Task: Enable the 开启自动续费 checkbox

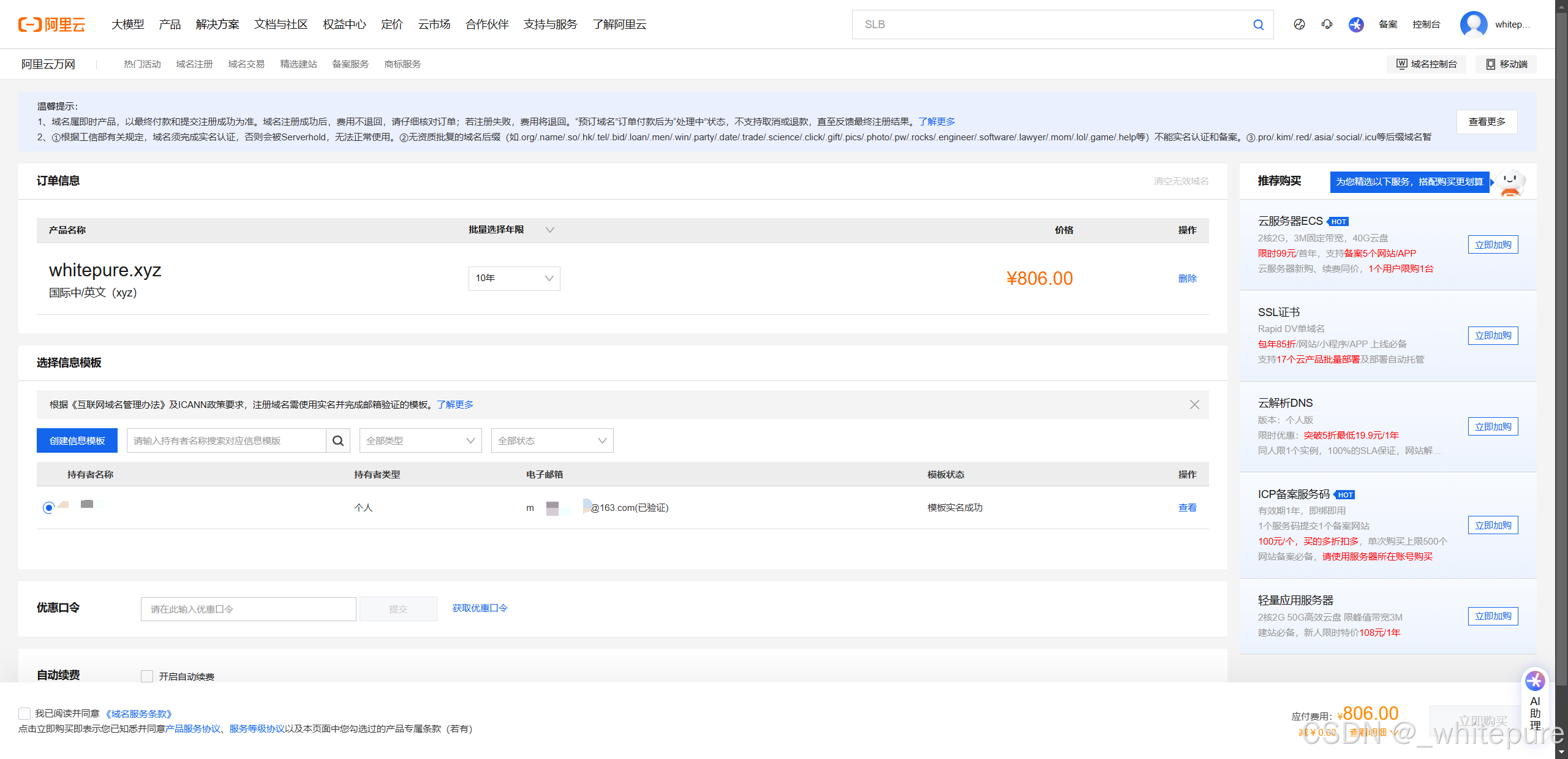Action: click(147, 676)
